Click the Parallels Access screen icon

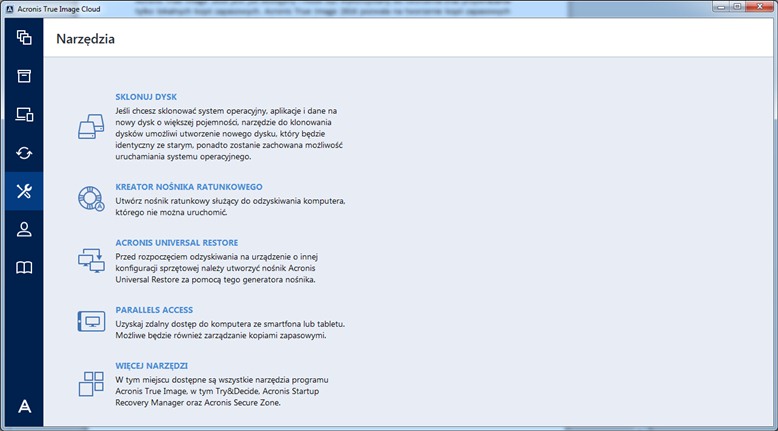[x=91, y=321]
